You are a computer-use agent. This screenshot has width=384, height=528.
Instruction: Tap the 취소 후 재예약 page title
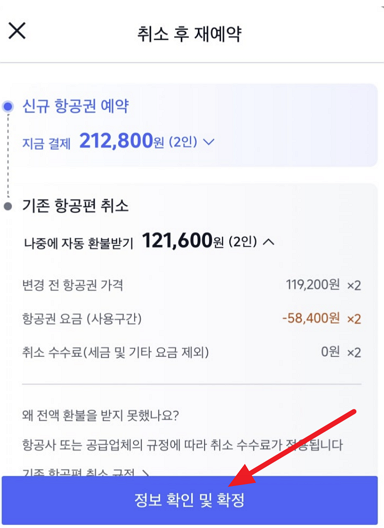pyautogui.click(x=189, y=34)
